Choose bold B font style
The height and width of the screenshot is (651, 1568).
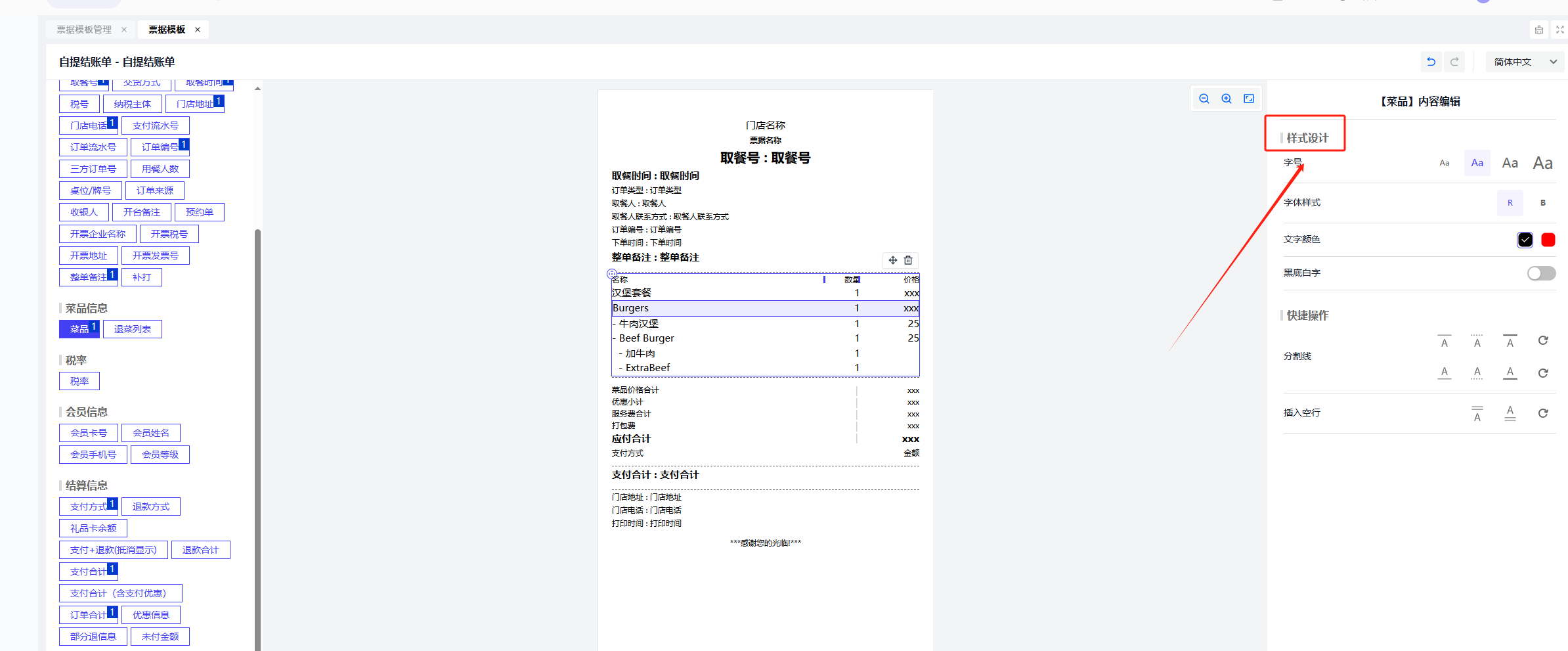[x=1543, y=203]
